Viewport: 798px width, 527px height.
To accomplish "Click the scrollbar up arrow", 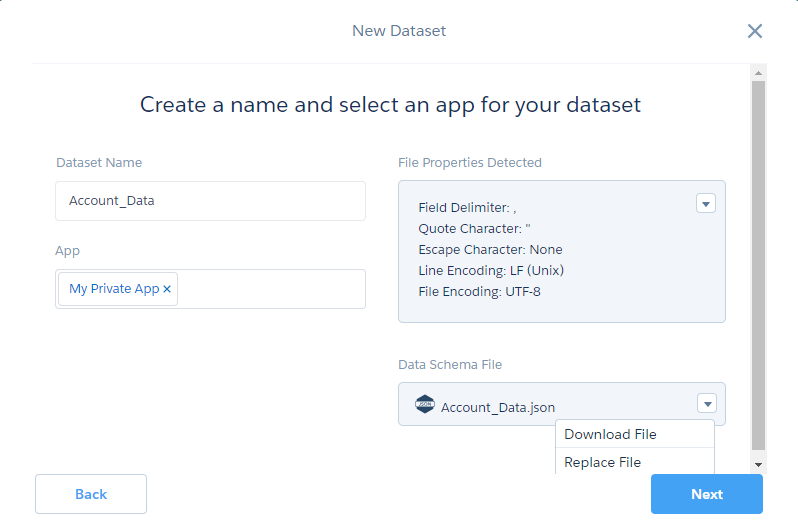I will coord(758,73).
